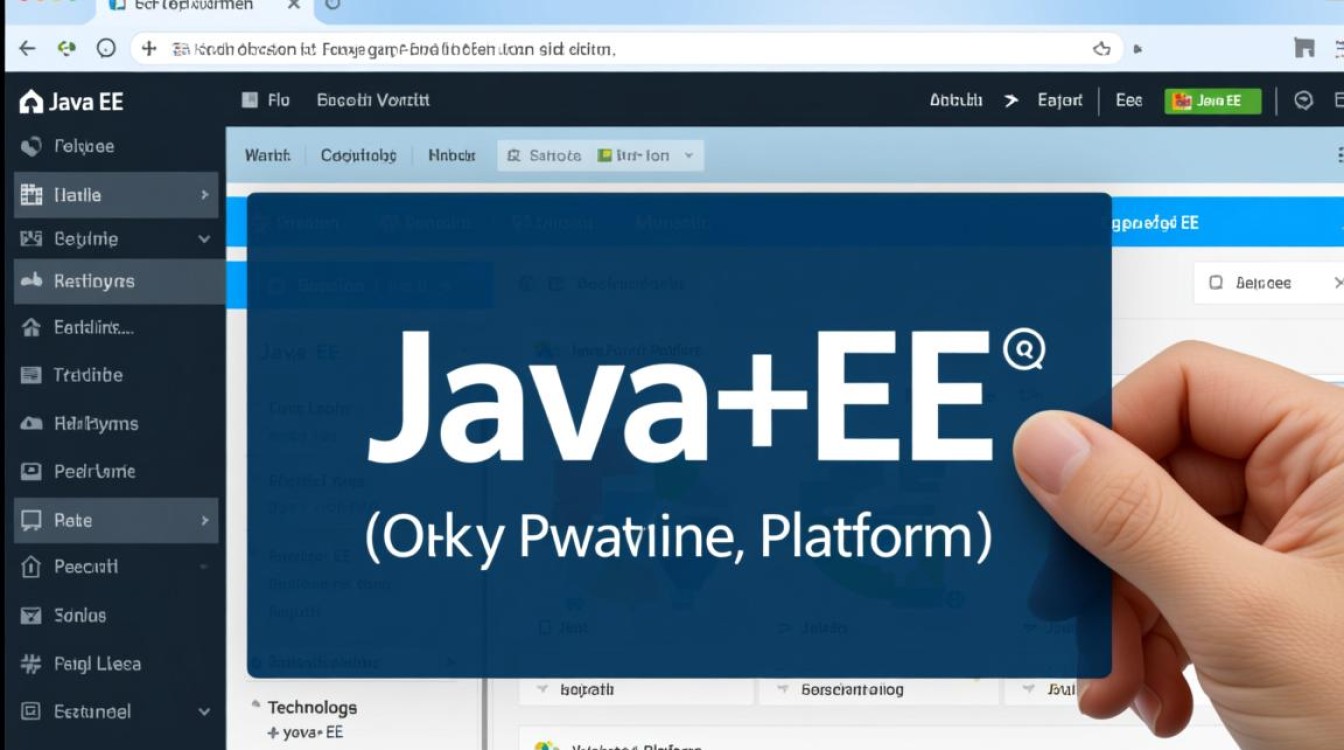Click the circular help icon near the top right
The image size is (1344, 750).
click(1303, 100)
